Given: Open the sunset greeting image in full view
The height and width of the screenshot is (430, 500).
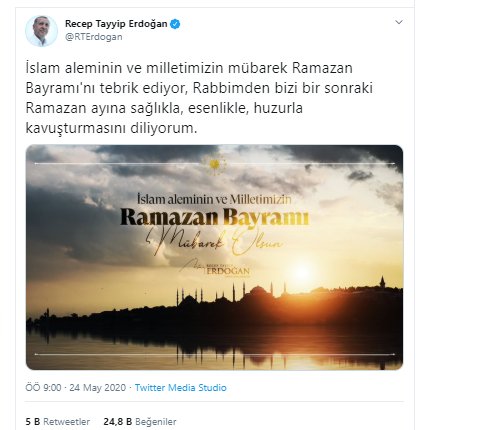Looking at the screenshot, I should click(214, 257).
